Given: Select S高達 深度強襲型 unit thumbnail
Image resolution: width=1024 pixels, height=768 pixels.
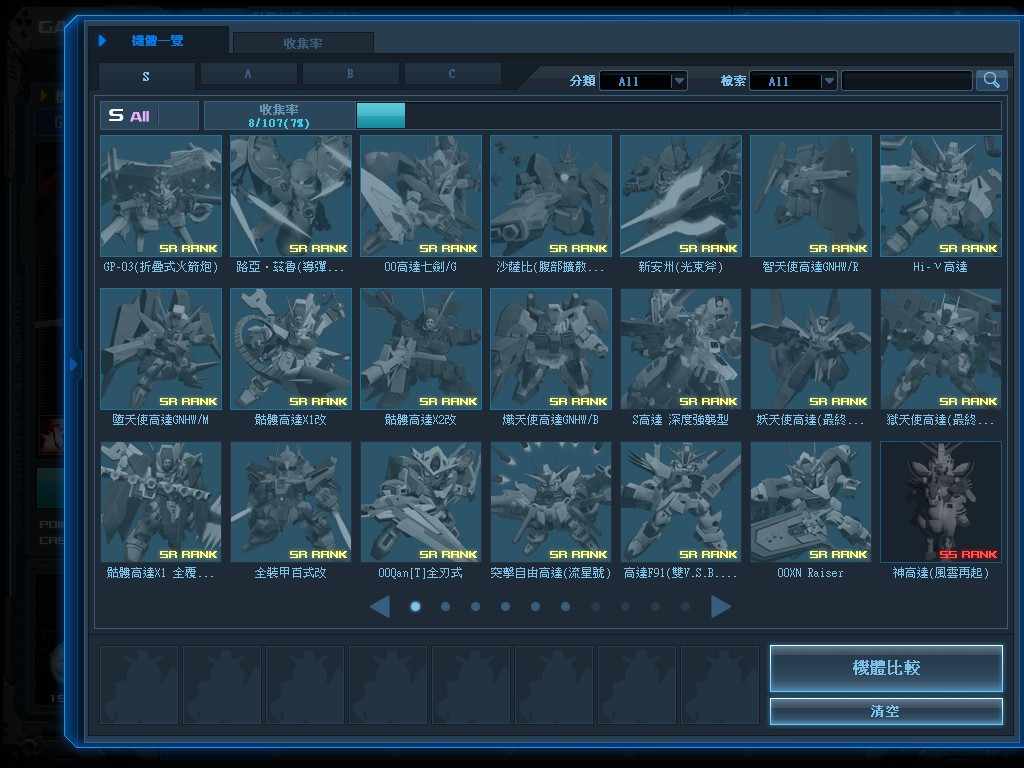Looking at the screenshot, I should point(680,349).
